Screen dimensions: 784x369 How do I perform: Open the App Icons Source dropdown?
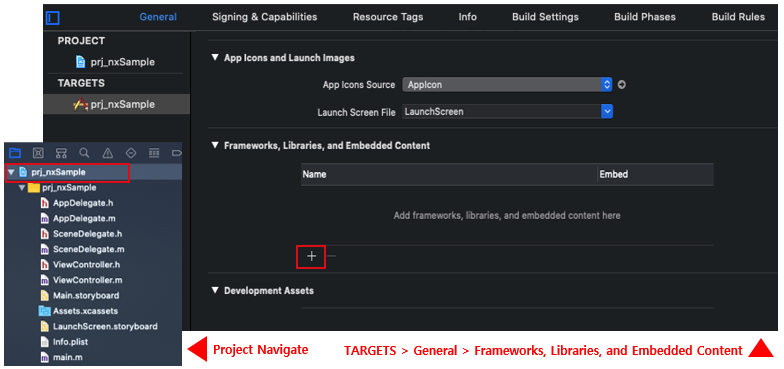pos(507,85)
